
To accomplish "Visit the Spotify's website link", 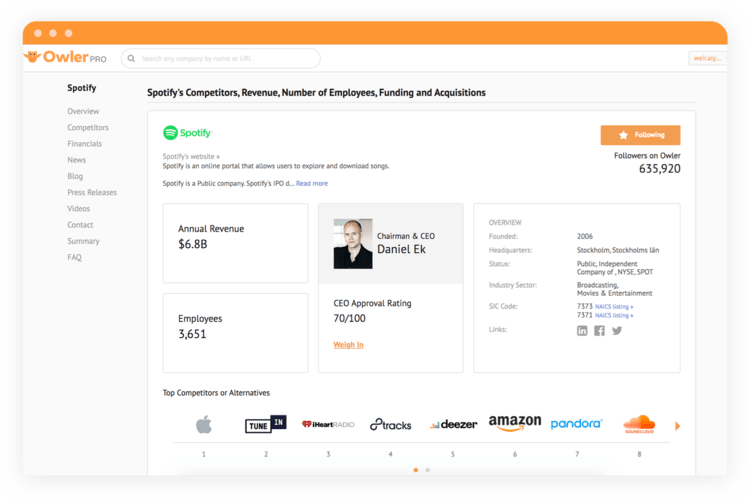I will 191,156.
